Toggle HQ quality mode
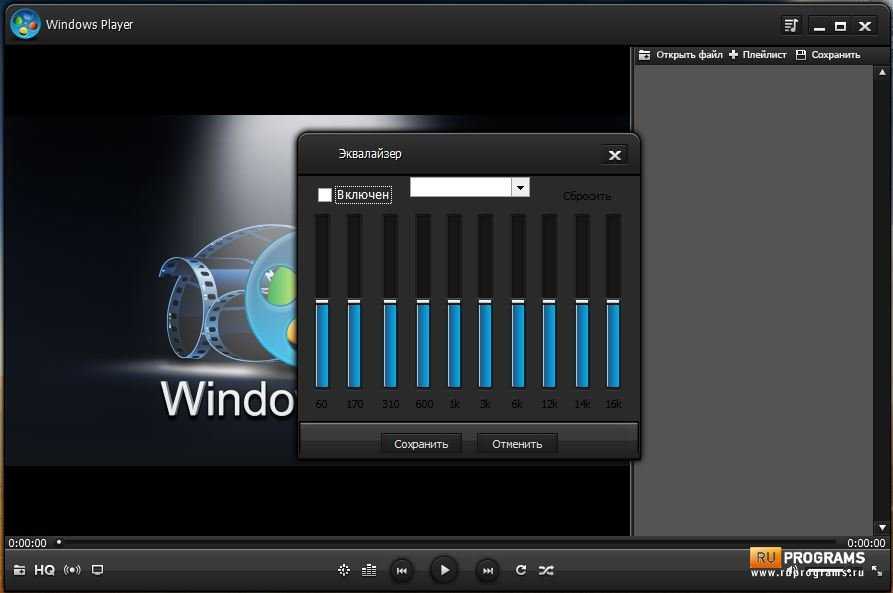Viewport: 893px width, 593px height. tap(44, 570)
